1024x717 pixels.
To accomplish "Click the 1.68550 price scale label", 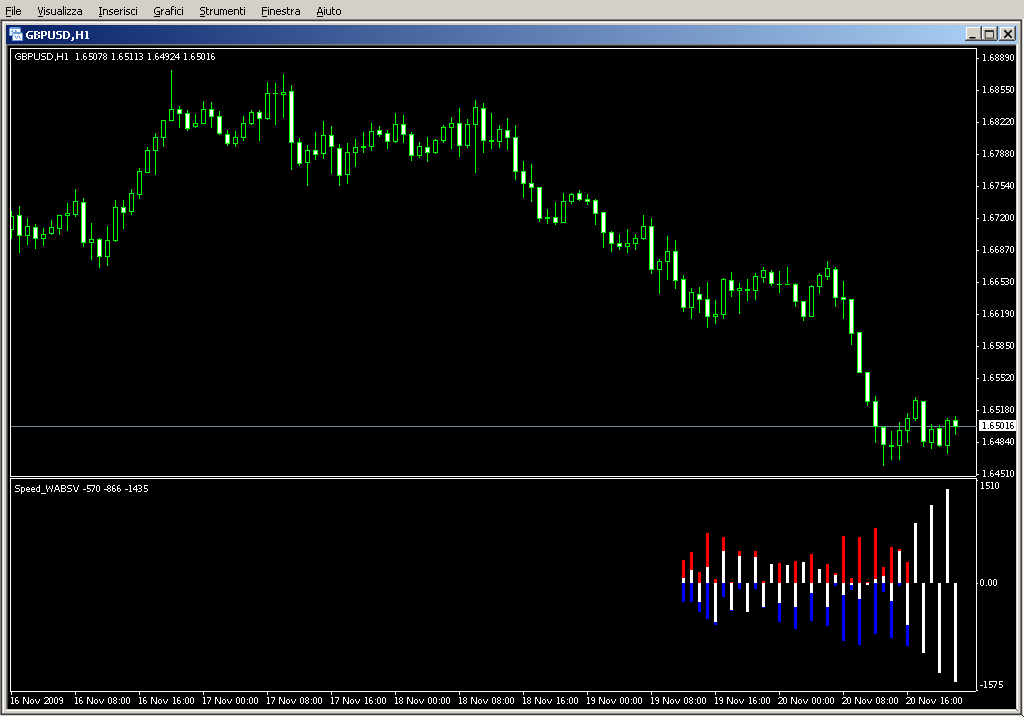I will [999, 89].
